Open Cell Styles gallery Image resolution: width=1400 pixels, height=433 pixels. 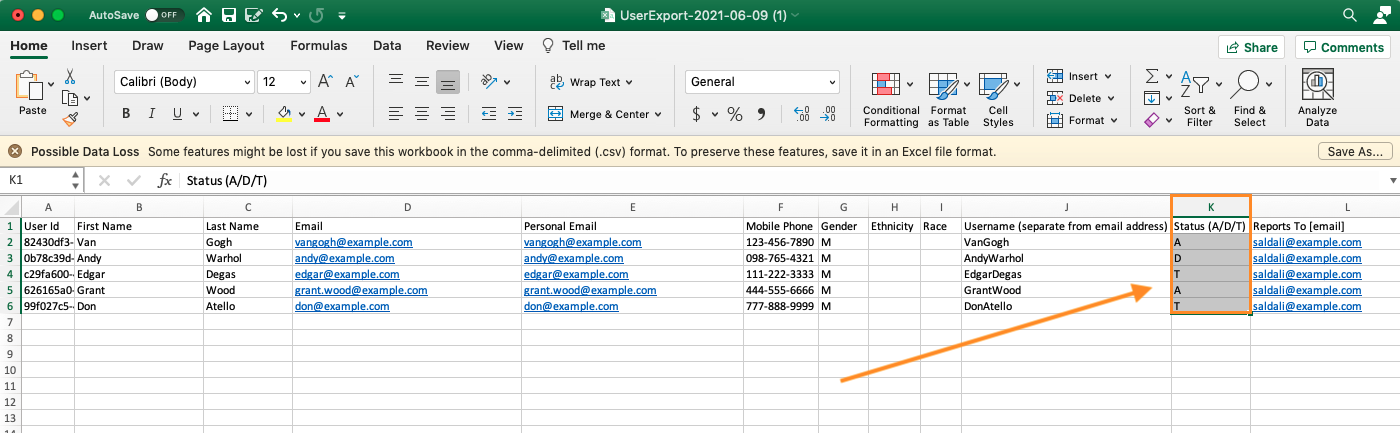(x=997, y=99)
